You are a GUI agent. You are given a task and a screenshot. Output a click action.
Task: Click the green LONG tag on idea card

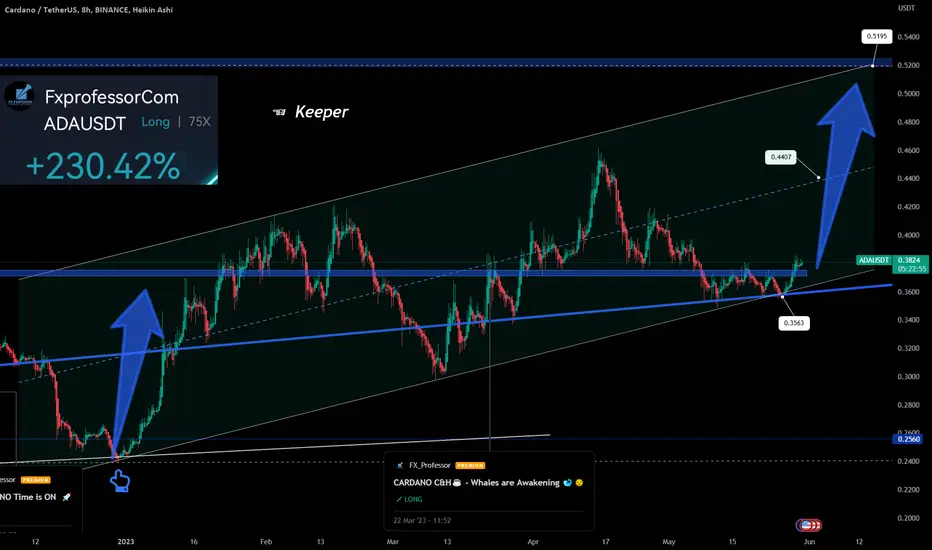(409, 499)
